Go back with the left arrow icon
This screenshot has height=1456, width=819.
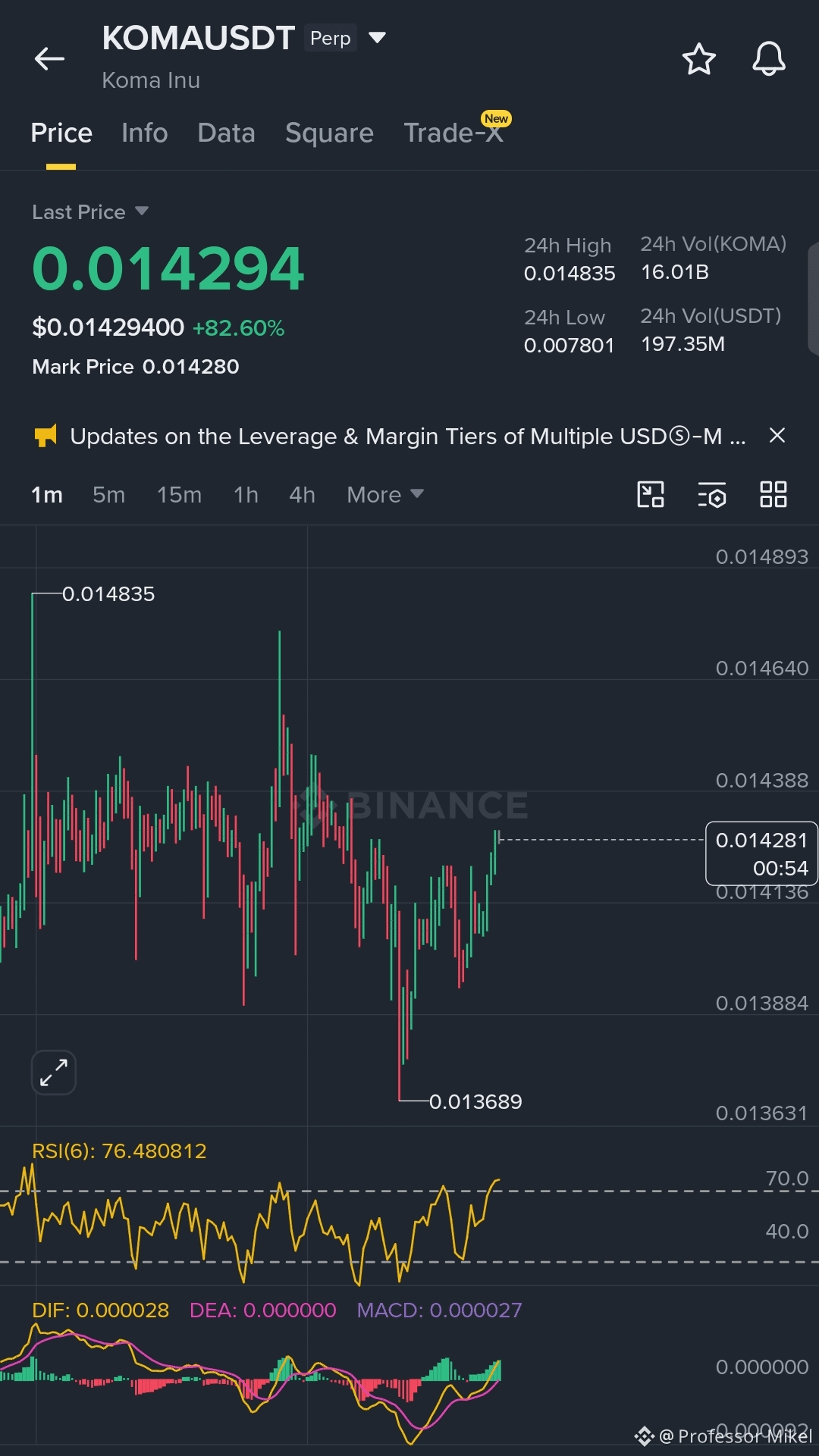50,59
